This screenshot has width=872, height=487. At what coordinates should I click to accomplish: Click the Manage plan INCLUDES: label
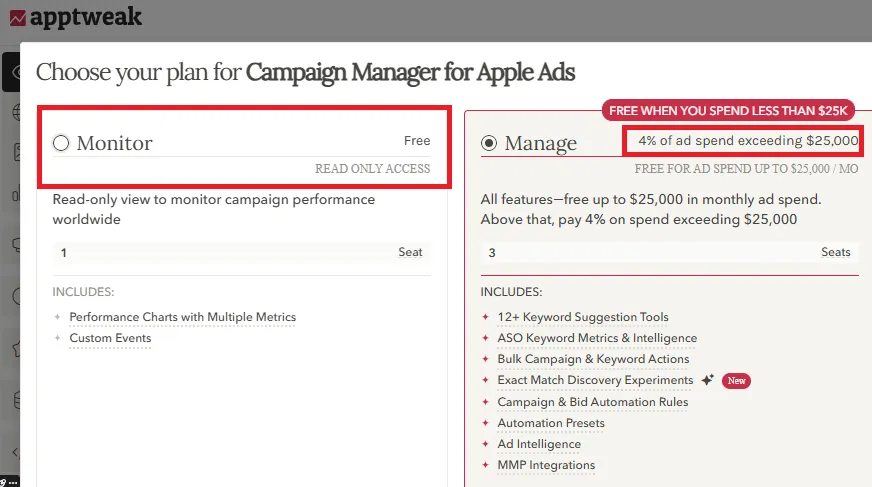511,292
